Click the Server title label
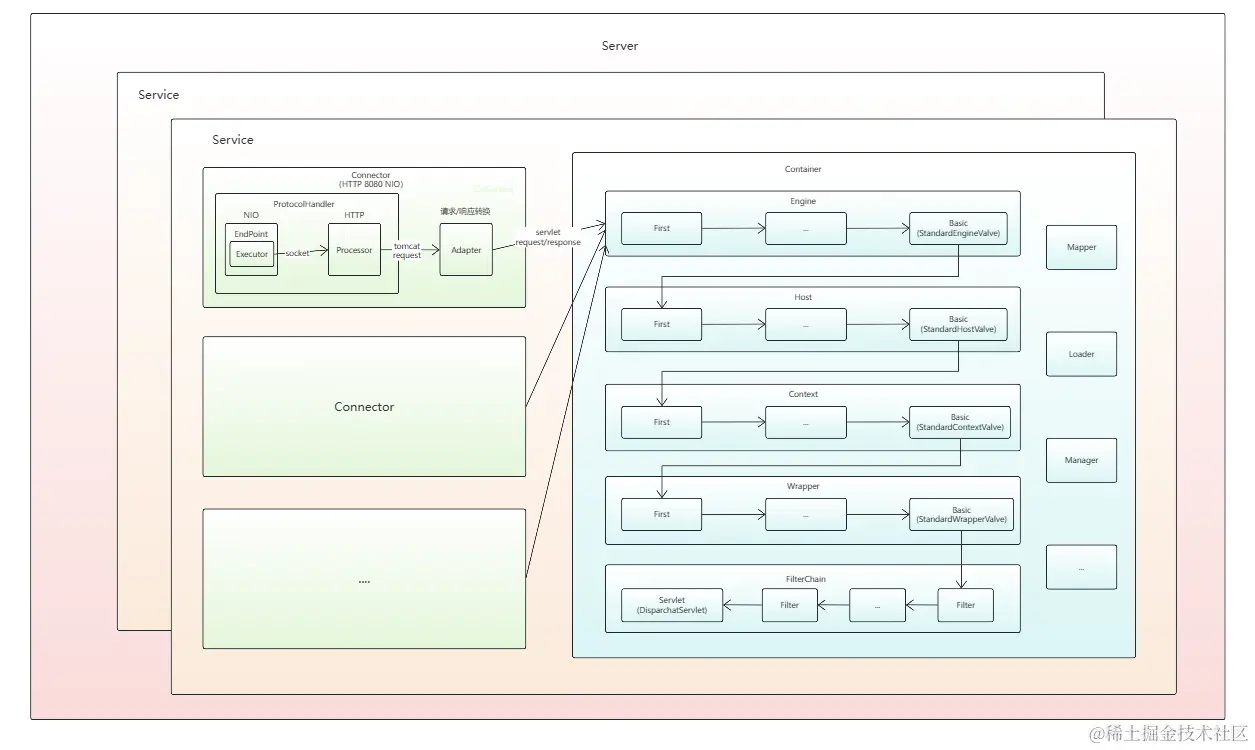 tap(620, 46)
